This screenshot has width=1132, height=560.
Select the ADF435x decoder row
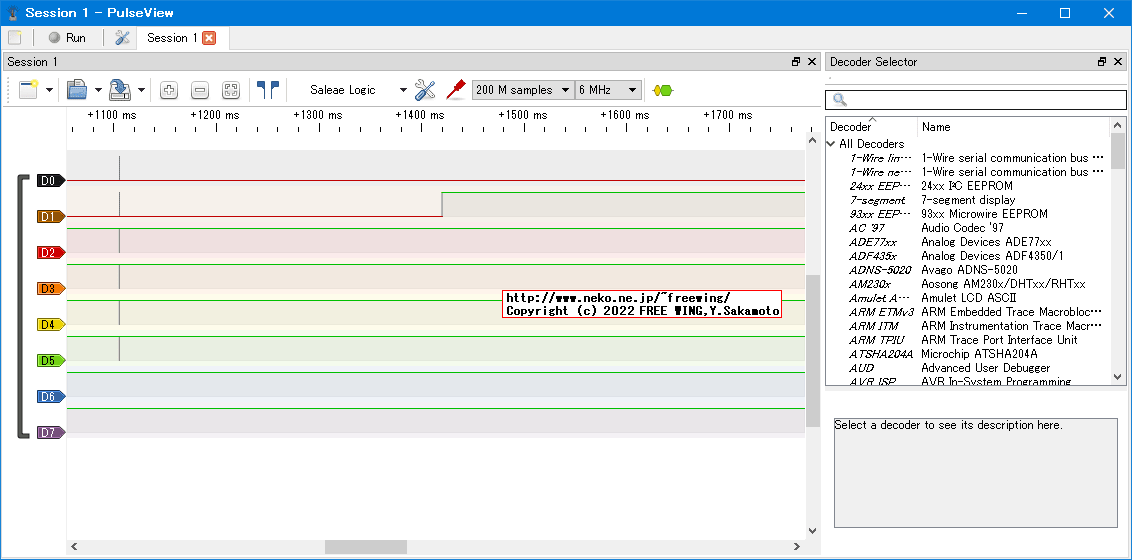point(967,255)
